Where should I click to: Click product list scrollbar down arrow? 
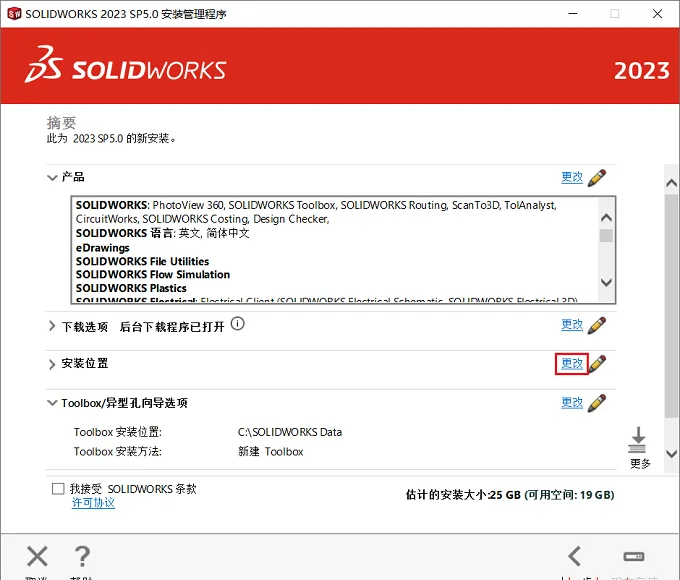(x=606, y=282)
